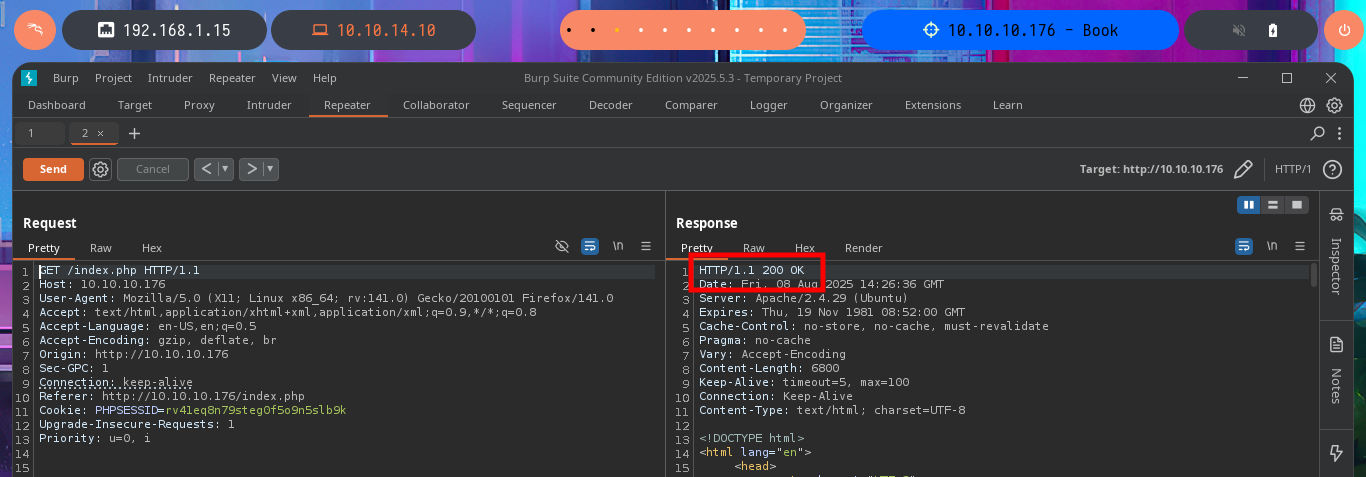Close Repeater tab 2
Screen dimensions: 1366x477
100,133
